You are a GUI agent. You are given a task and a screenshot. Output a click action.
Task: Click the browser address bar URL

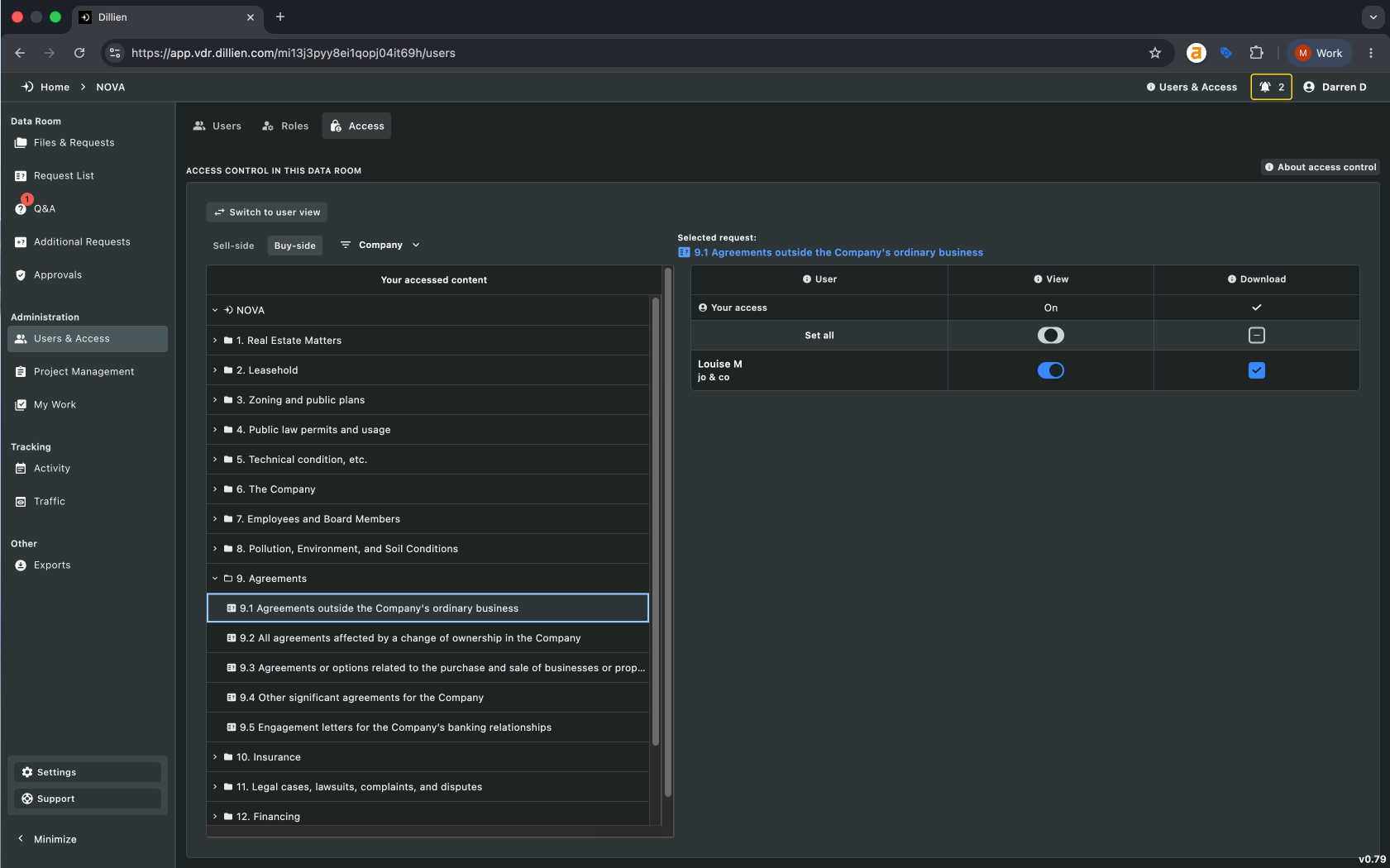point(294,53)
